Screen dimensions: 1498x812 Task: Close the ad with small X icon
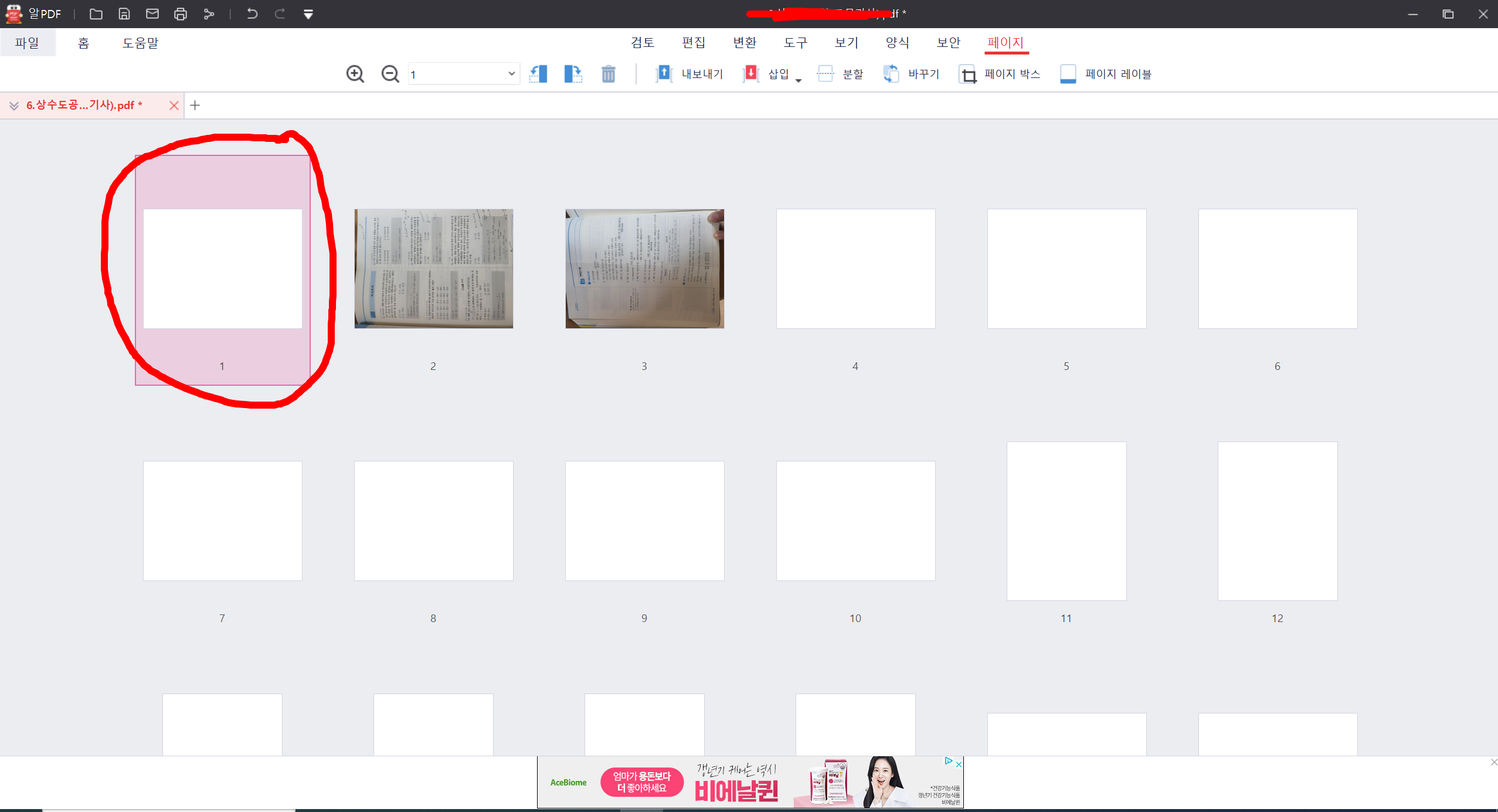pos(959,764)
